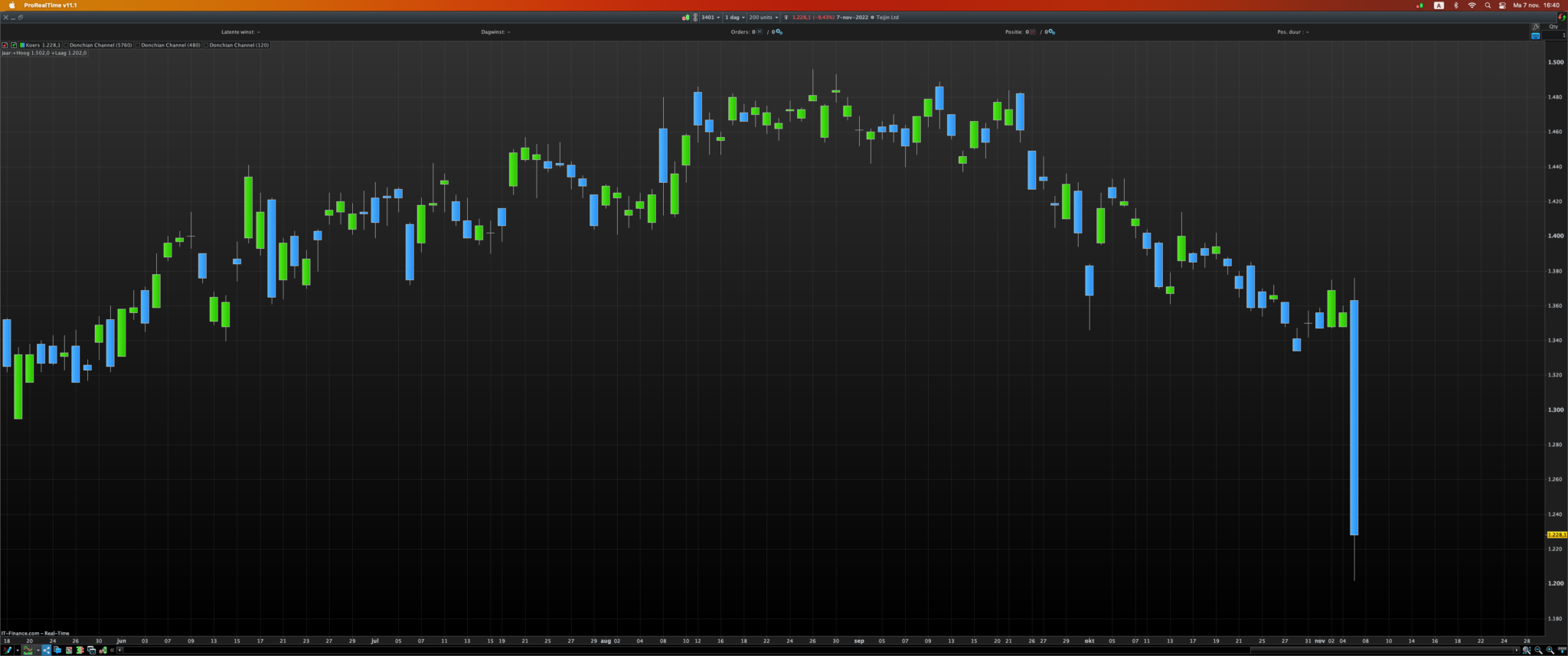Open the settings gear next to Positie

(1052, 32)
